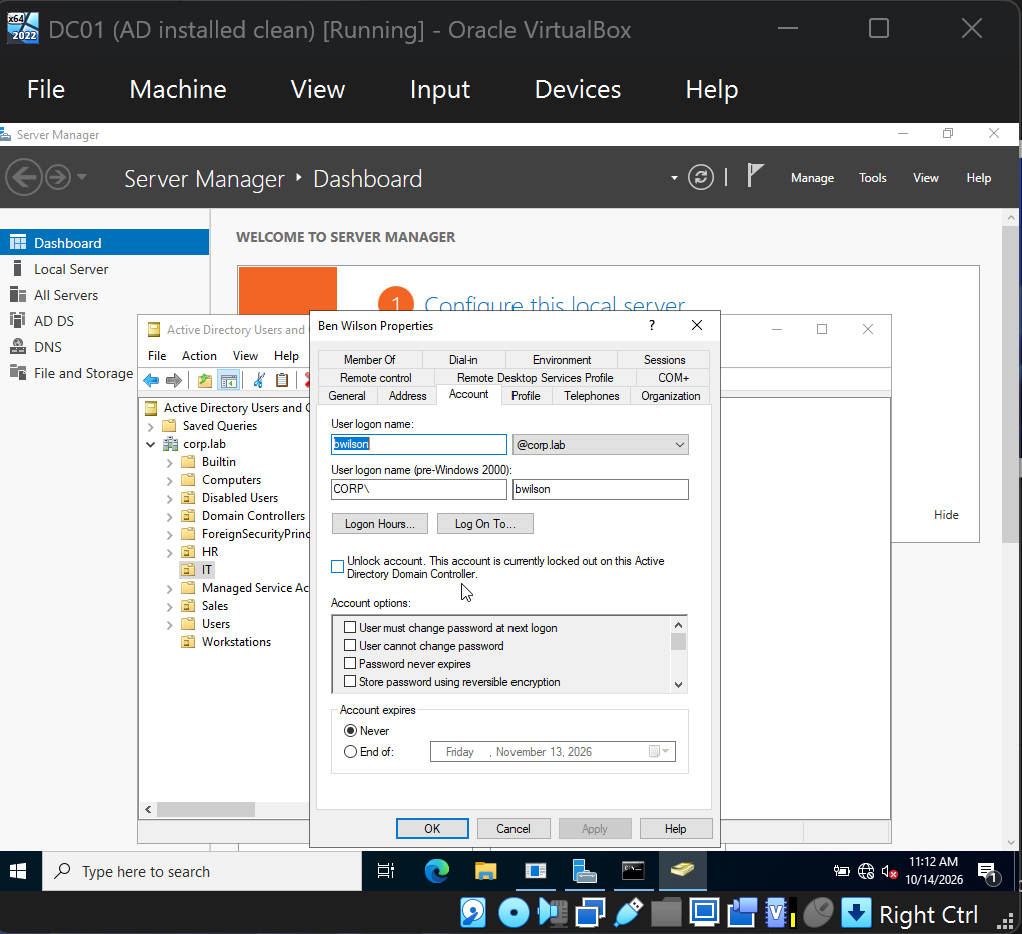Click the pre-Windows 2000 bwilson field
This screenshot has height=934, width=1022.
coord(600,489)
